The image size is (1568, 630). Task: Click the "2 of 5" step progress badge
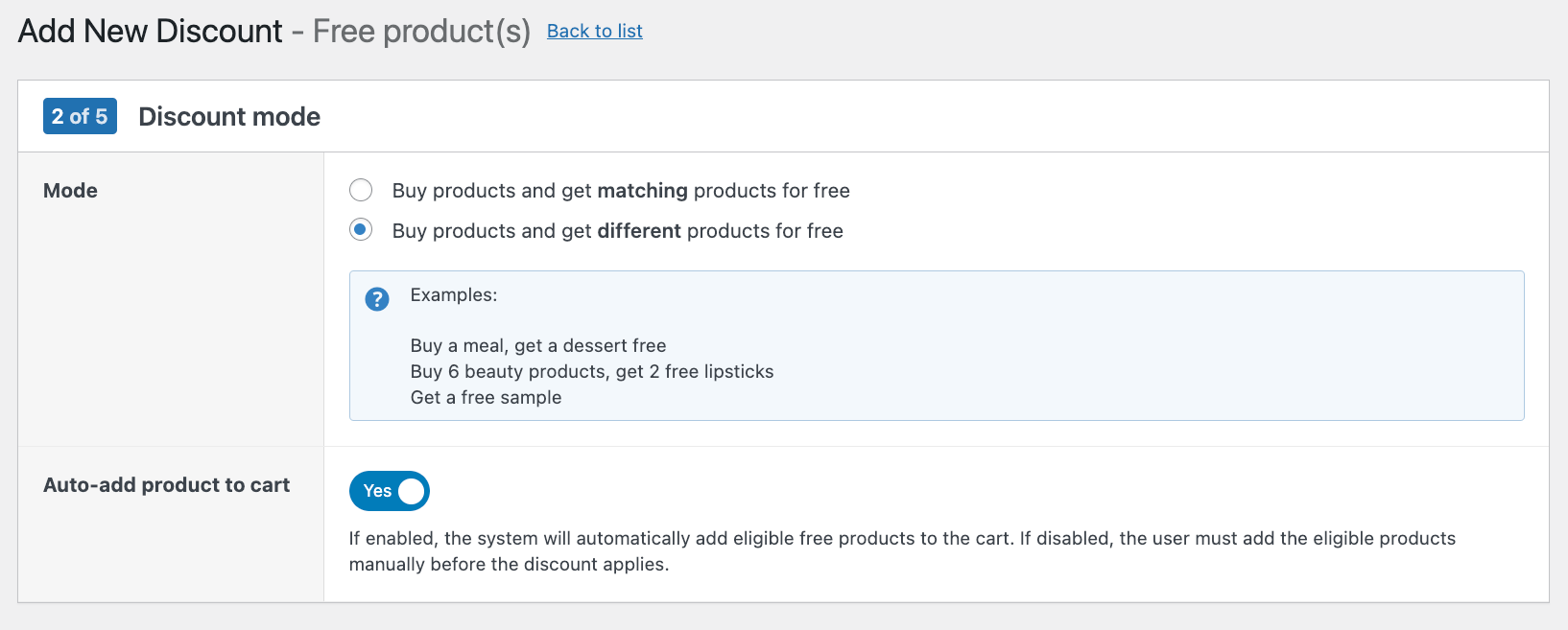coord(80,116)
